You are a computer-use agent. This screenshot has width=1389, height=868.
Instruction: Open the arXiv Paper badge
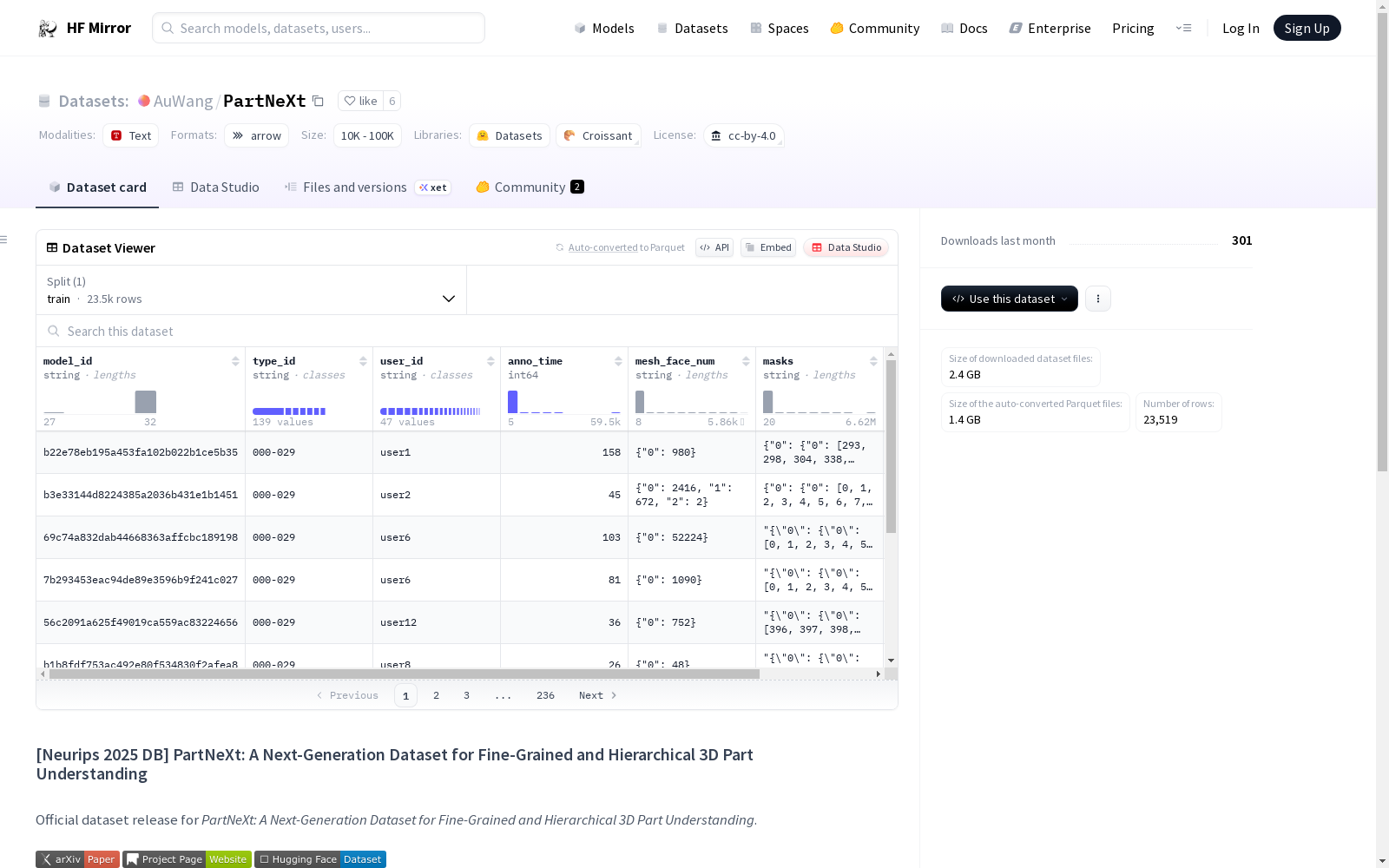click(78, 859)
